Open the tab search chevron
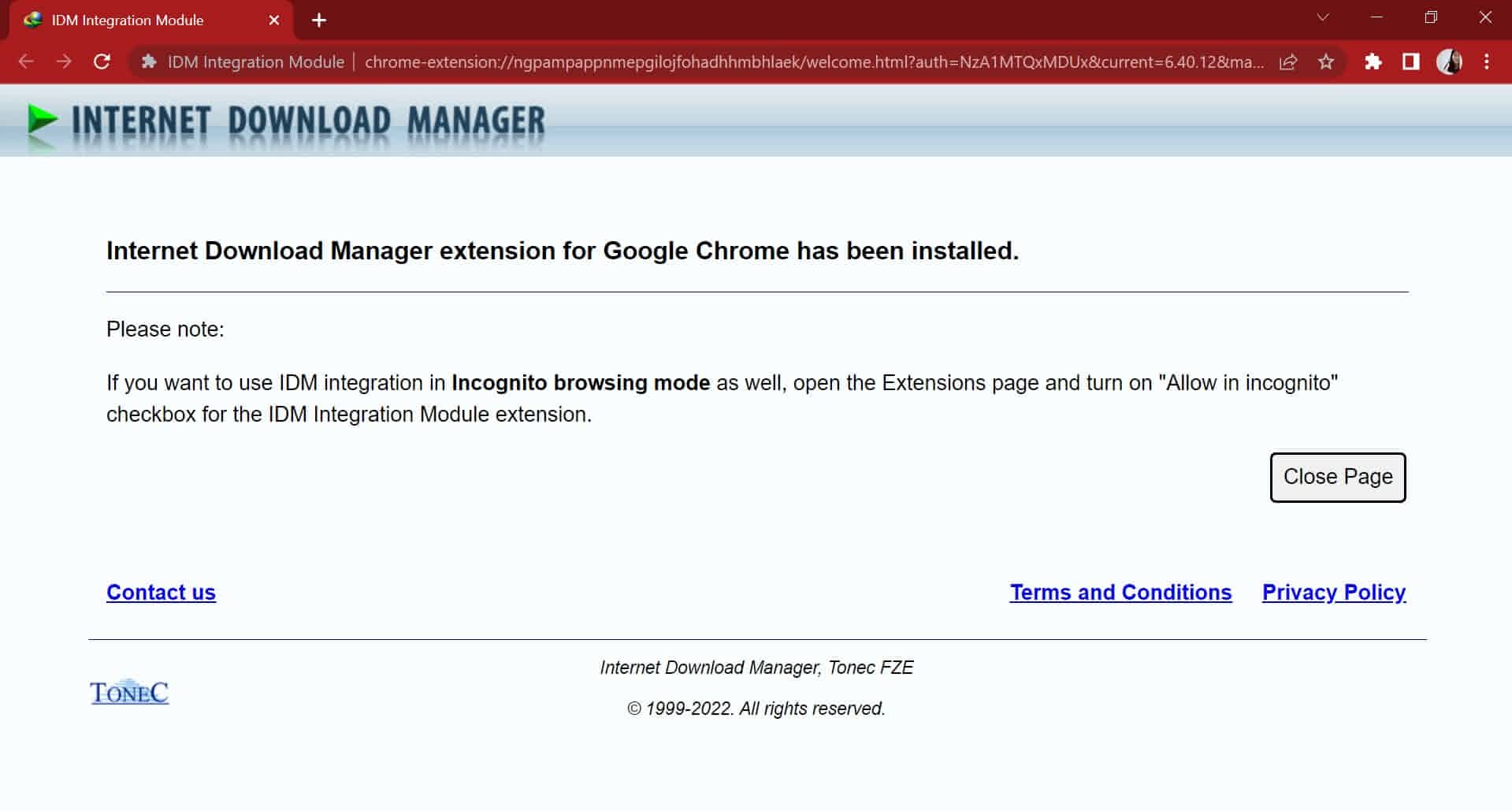Image resolution: width=1512 pixels, height=811 pixels. [x=1323, y=17]
